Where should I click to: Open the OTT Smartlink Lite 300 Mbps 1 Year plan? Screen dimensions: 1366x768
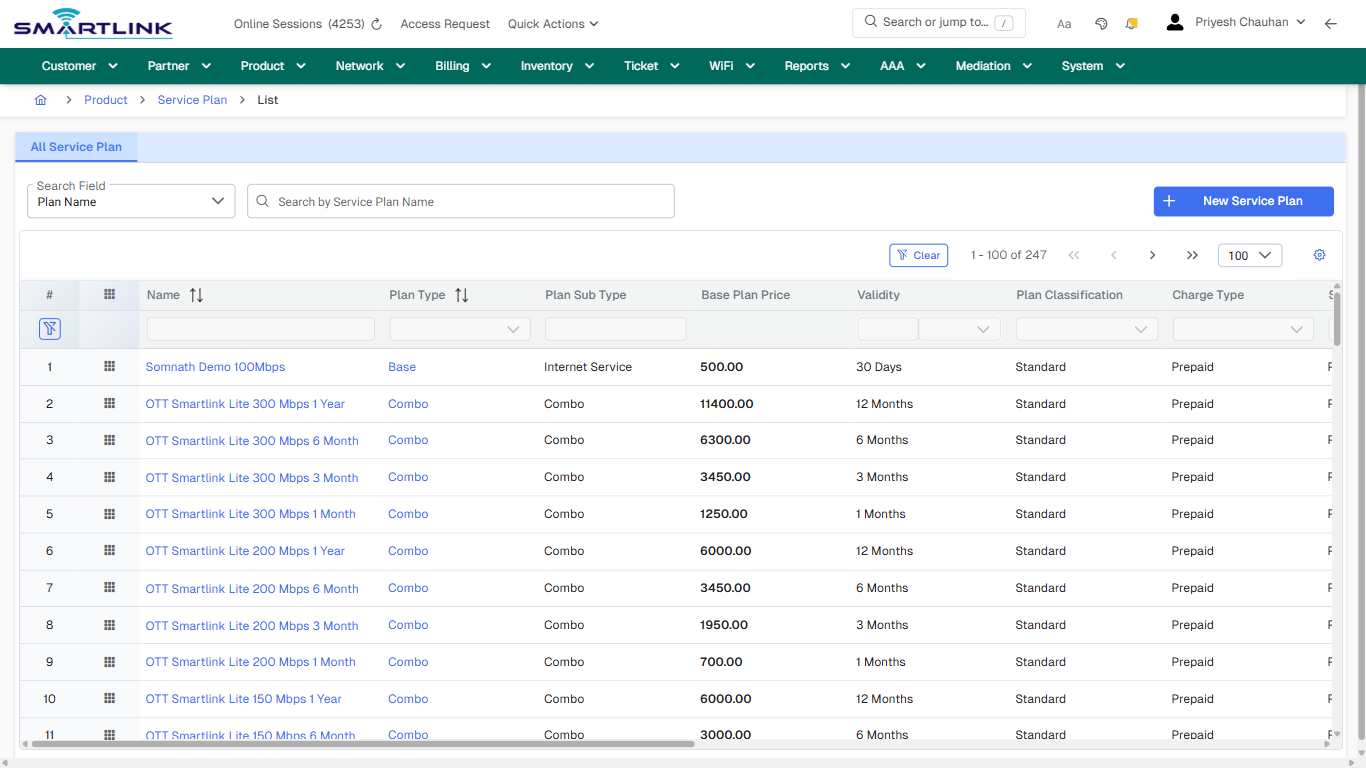click(245, 403)
